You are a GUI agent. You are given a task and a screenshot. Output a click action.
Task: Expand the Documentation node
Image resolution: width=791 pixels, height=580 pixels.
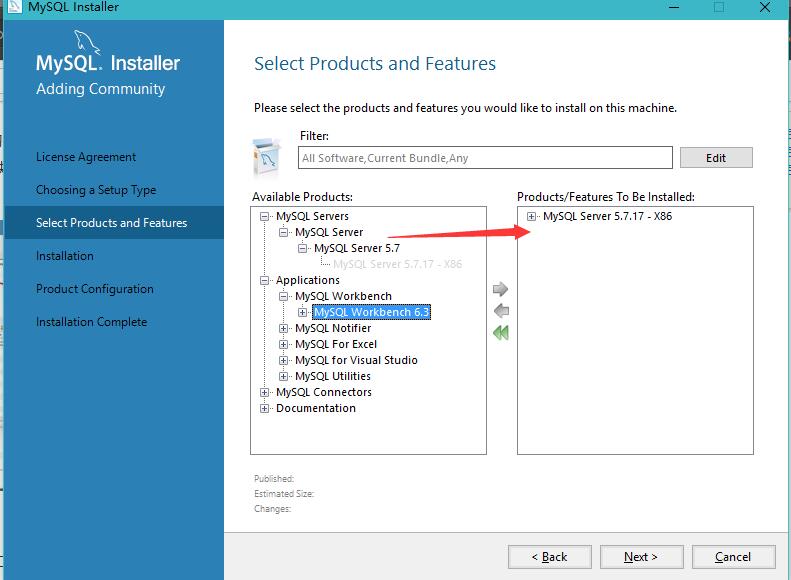coord(265,408)
